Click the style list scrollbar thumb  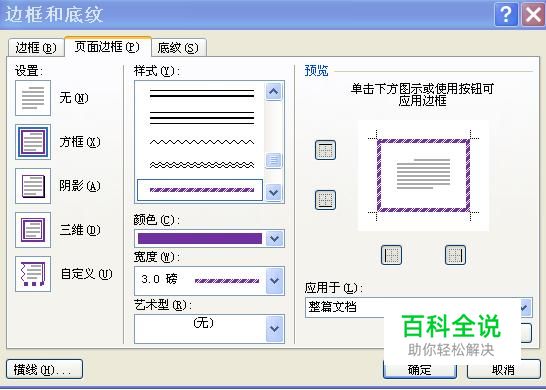point(273,161)
